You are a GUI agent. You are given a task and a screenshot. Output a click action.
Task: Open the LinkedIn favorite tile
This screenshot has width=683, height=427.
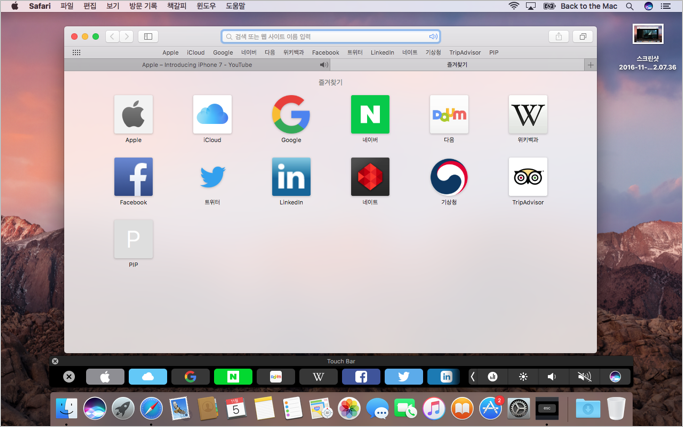click(291, 177)
